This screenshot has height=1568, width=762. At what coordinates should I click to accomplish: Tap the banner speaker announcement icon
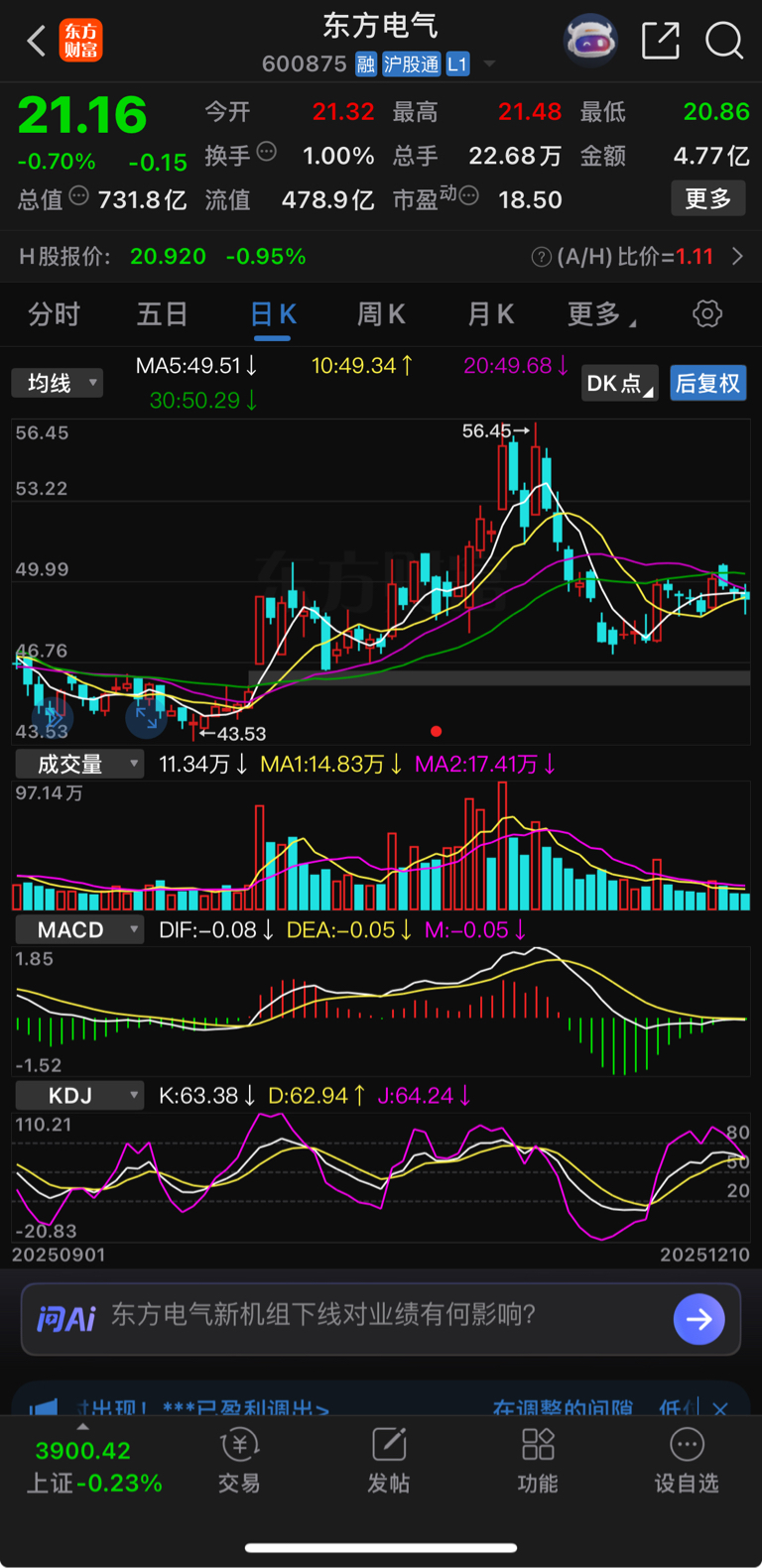point(44,1408)
